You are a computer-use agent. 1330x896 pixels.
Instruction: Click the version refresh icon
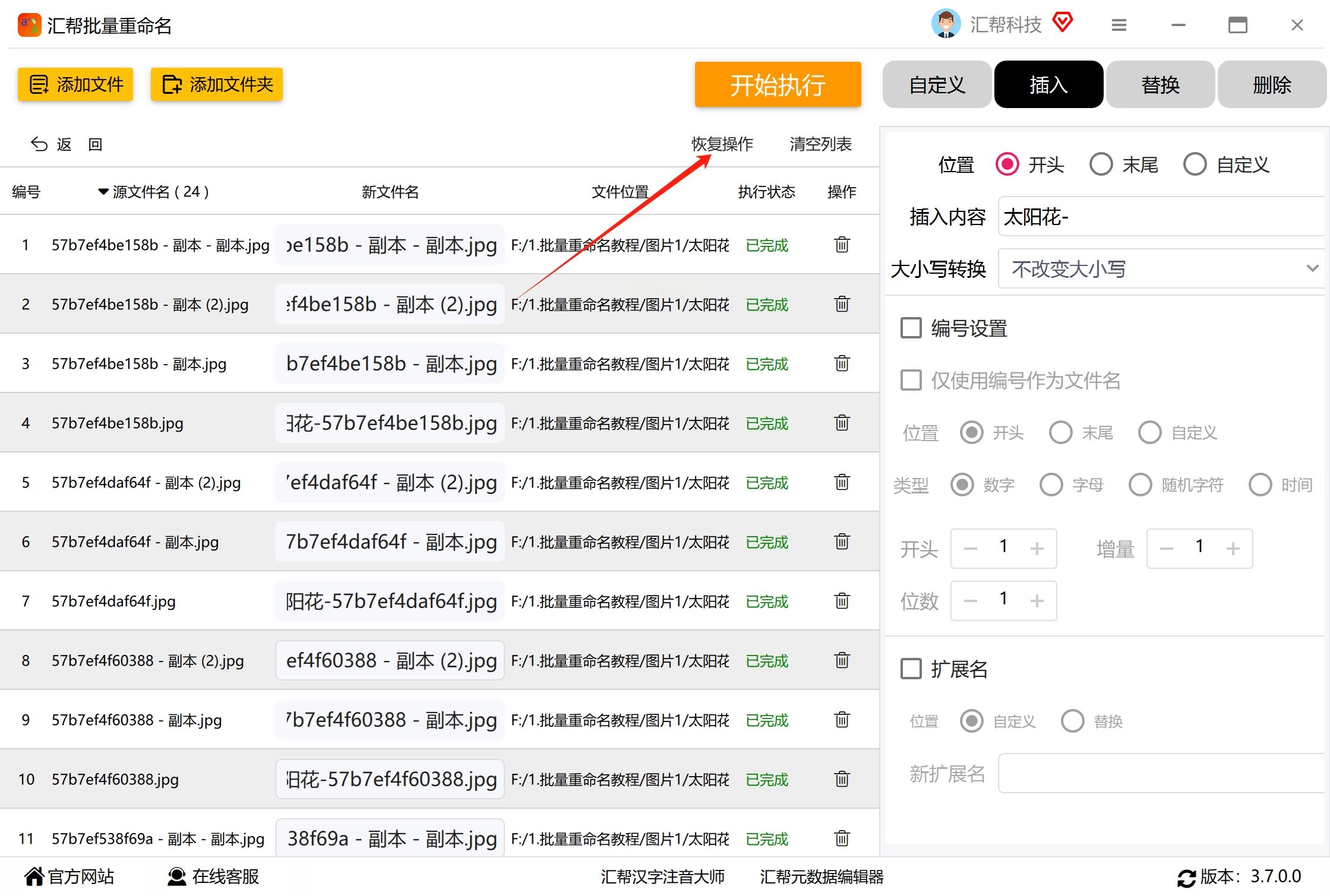pyautogui.click(x=1186, y=878)
